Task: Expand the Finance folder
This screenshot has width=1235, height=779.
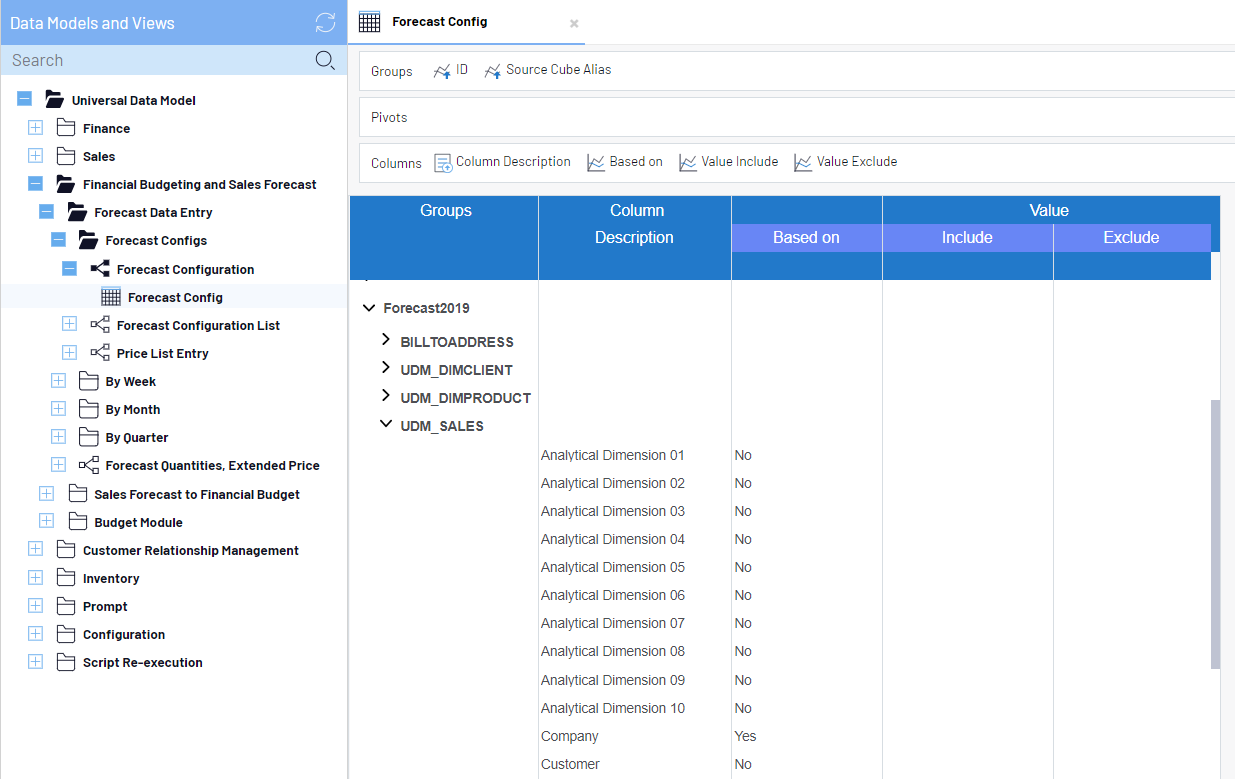Action: pos(36,128)
